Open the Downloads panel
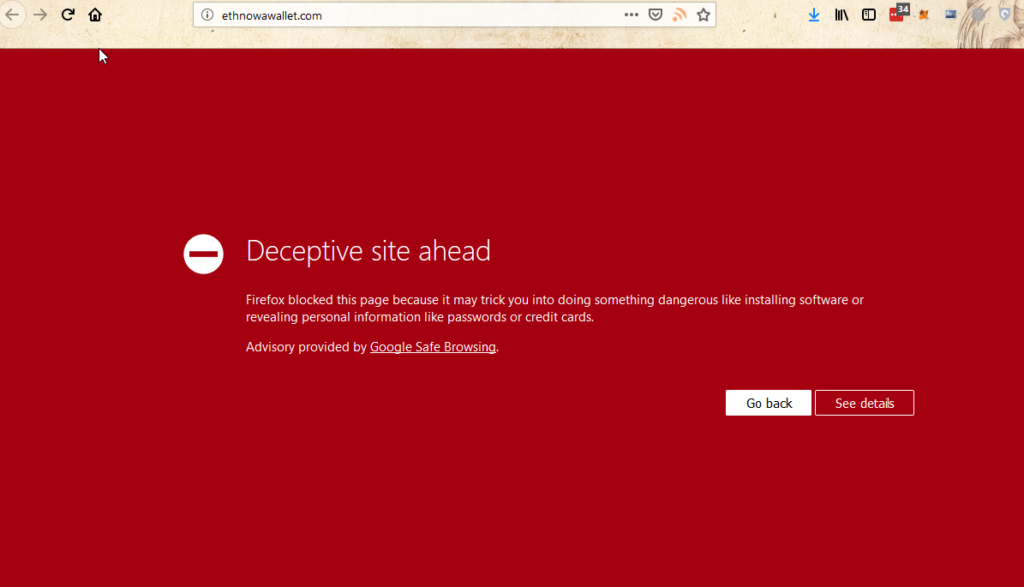The height and width of the screenshot is (587, 1024). tap(814, 15)
